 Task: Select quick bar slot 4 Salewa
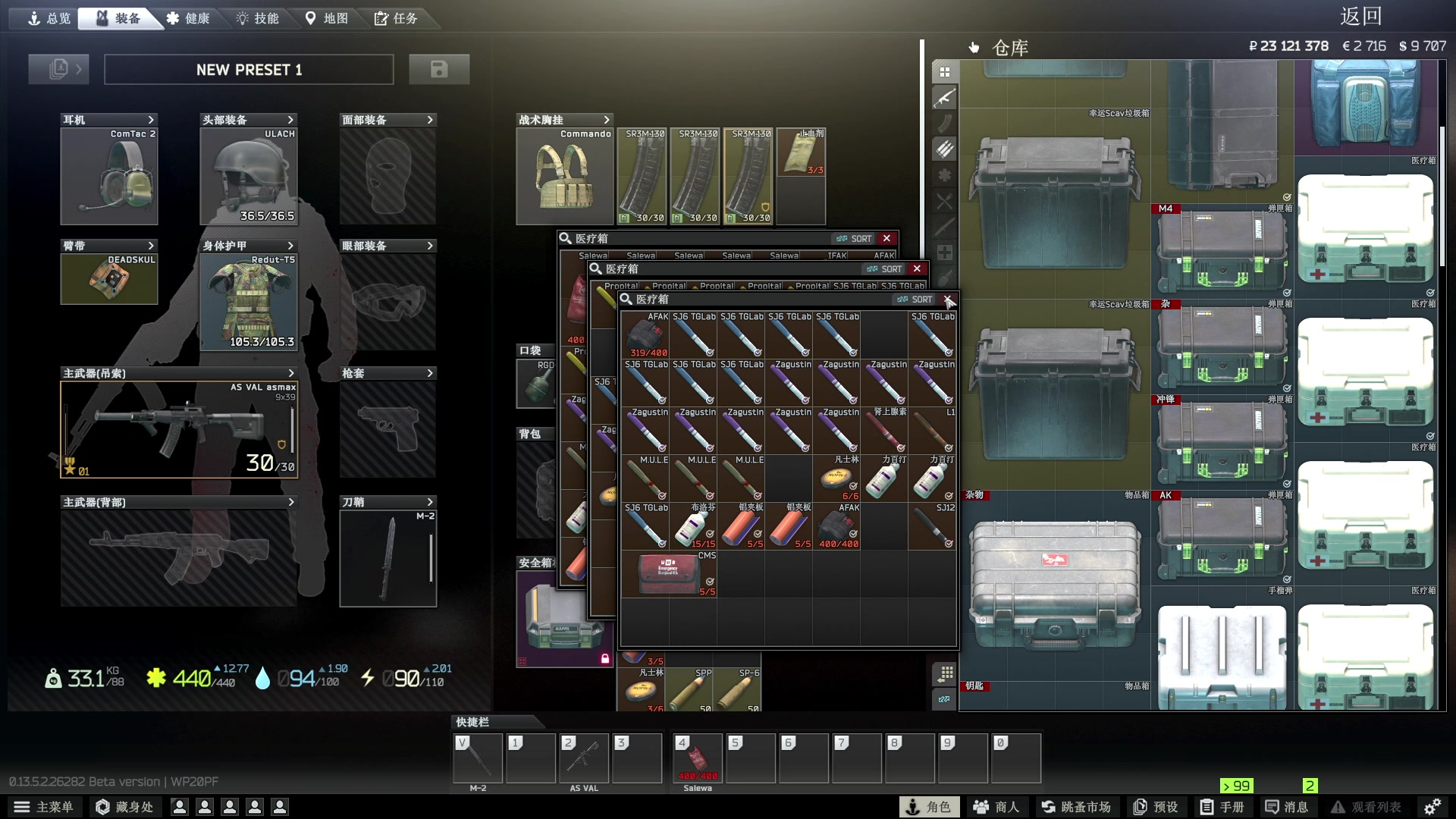(x=697, y=758)
